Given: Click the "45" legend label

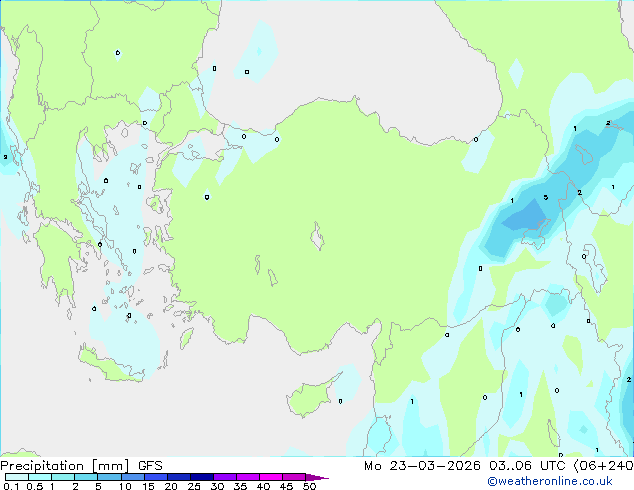Looking at the screenshot, I should coord(286,486).
